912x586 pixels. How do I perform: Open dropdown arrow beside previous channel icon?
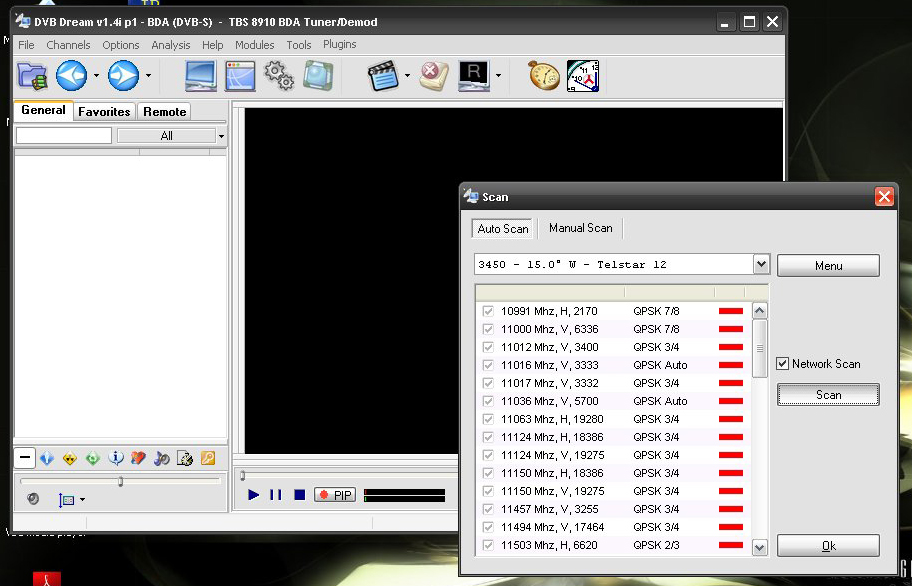pyautogui.click(x=96, y=76)
